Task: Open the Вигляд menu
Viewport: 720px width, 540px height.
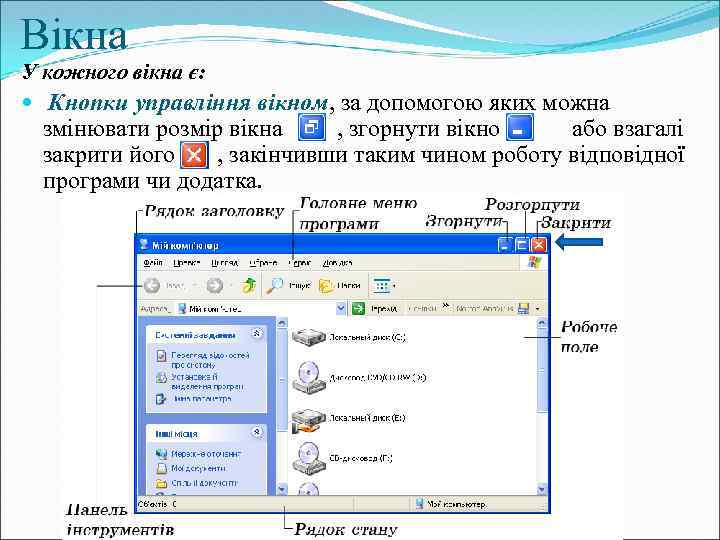Action: (225, 263)
